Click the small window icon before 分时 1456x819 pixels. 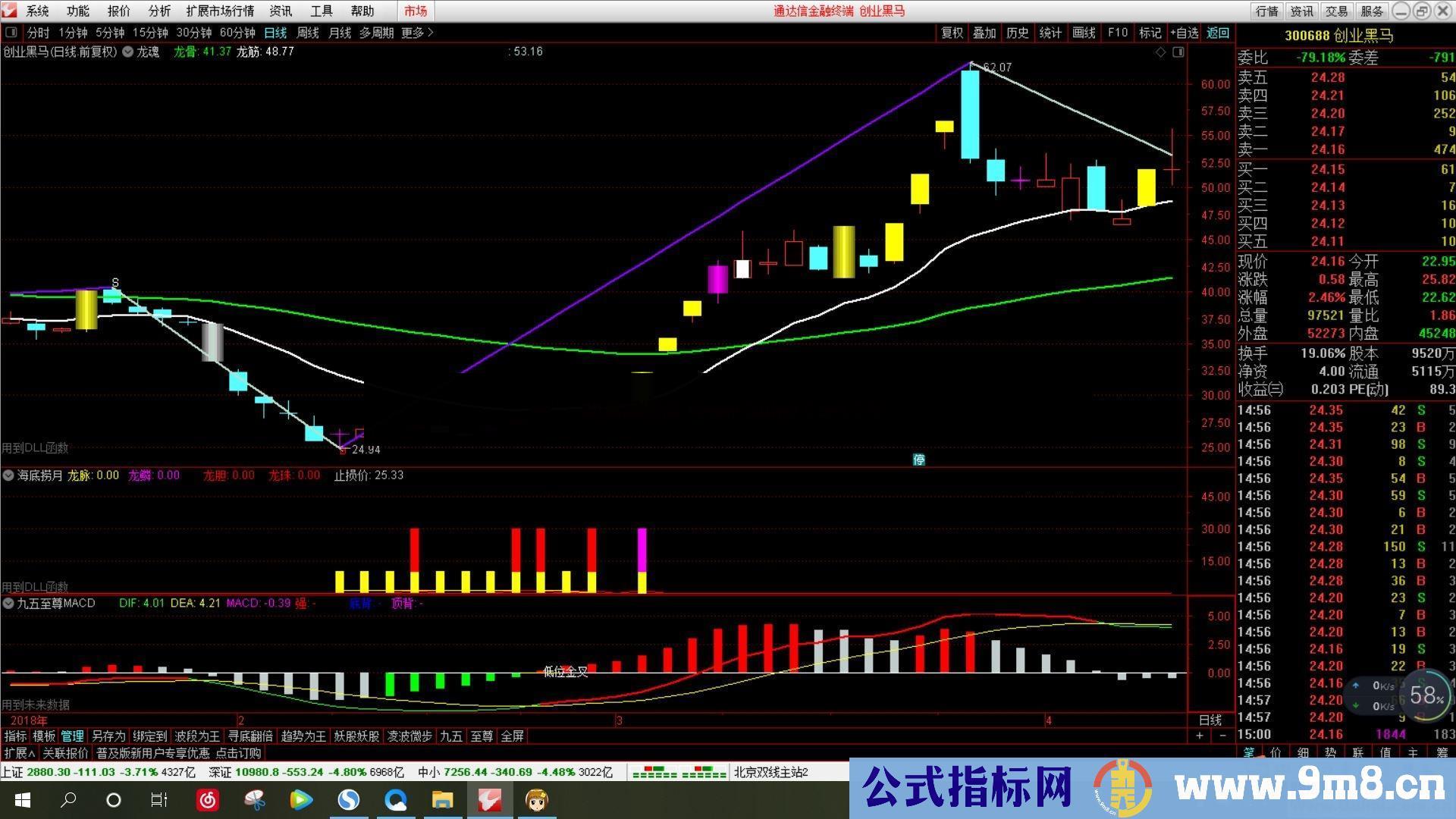(11, 33)
